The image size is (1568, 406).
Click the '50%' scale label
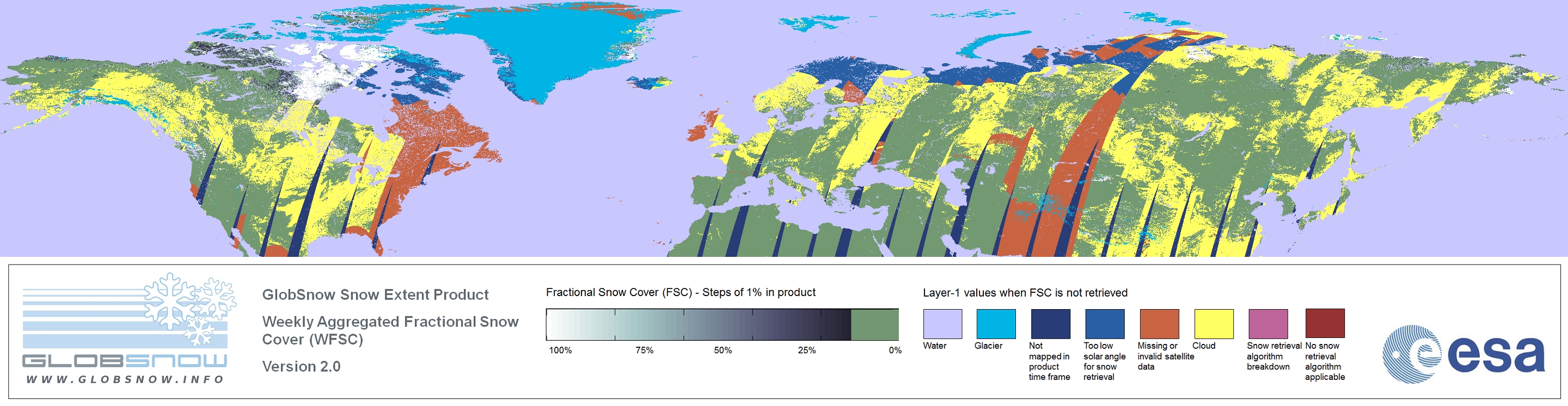(x=723, y=350)
